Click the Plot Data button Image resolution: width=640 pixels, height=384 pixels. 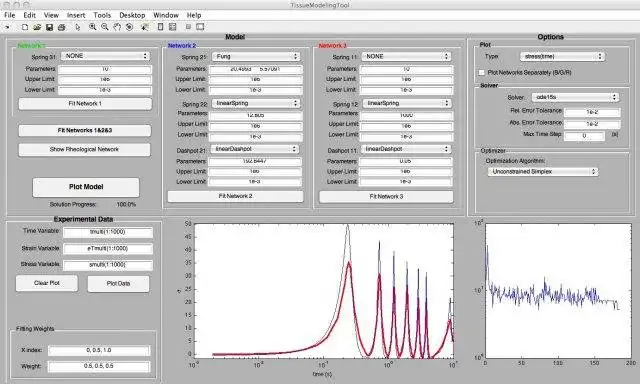pyautogui.click(x=118, y=283)
